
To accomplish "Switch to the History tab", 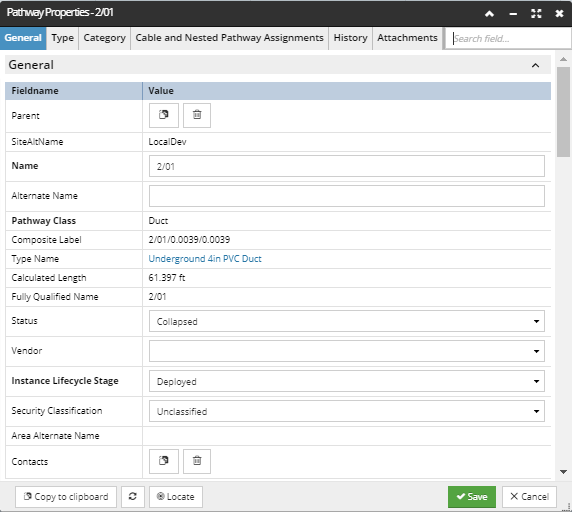I will [351, 38].
